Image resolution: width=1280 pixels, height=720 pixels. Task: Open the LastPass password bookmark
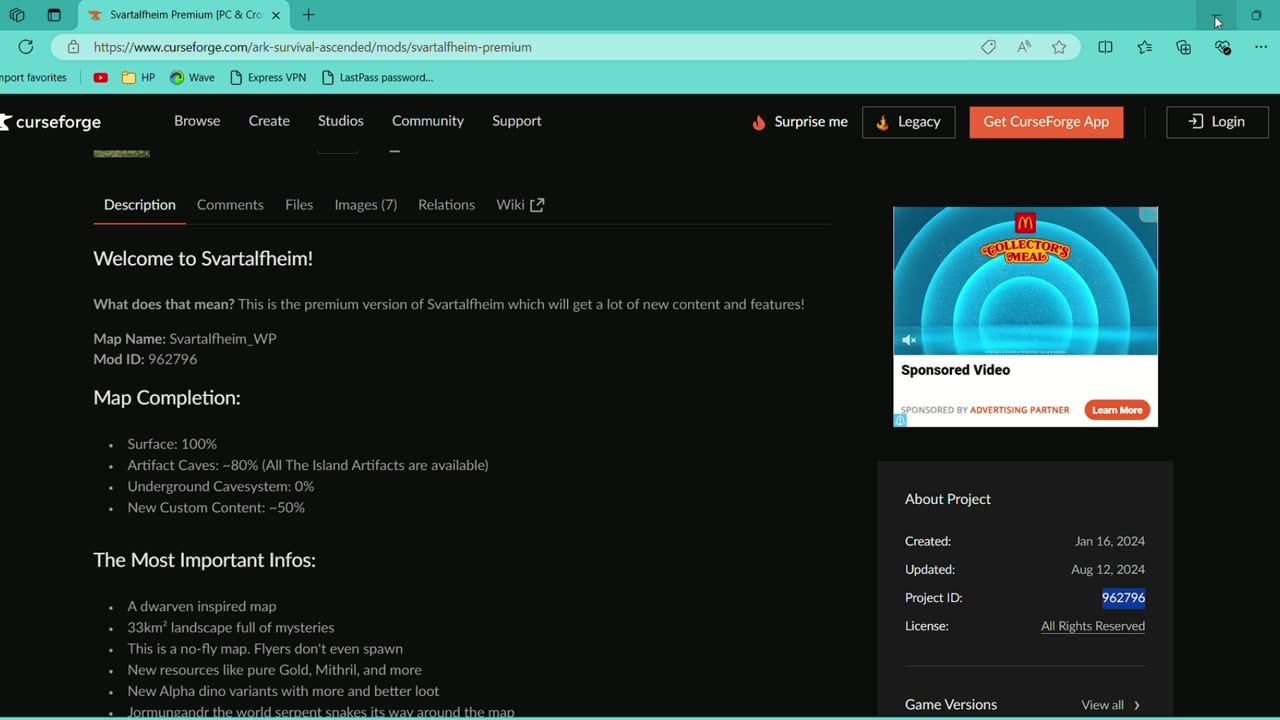377,77
